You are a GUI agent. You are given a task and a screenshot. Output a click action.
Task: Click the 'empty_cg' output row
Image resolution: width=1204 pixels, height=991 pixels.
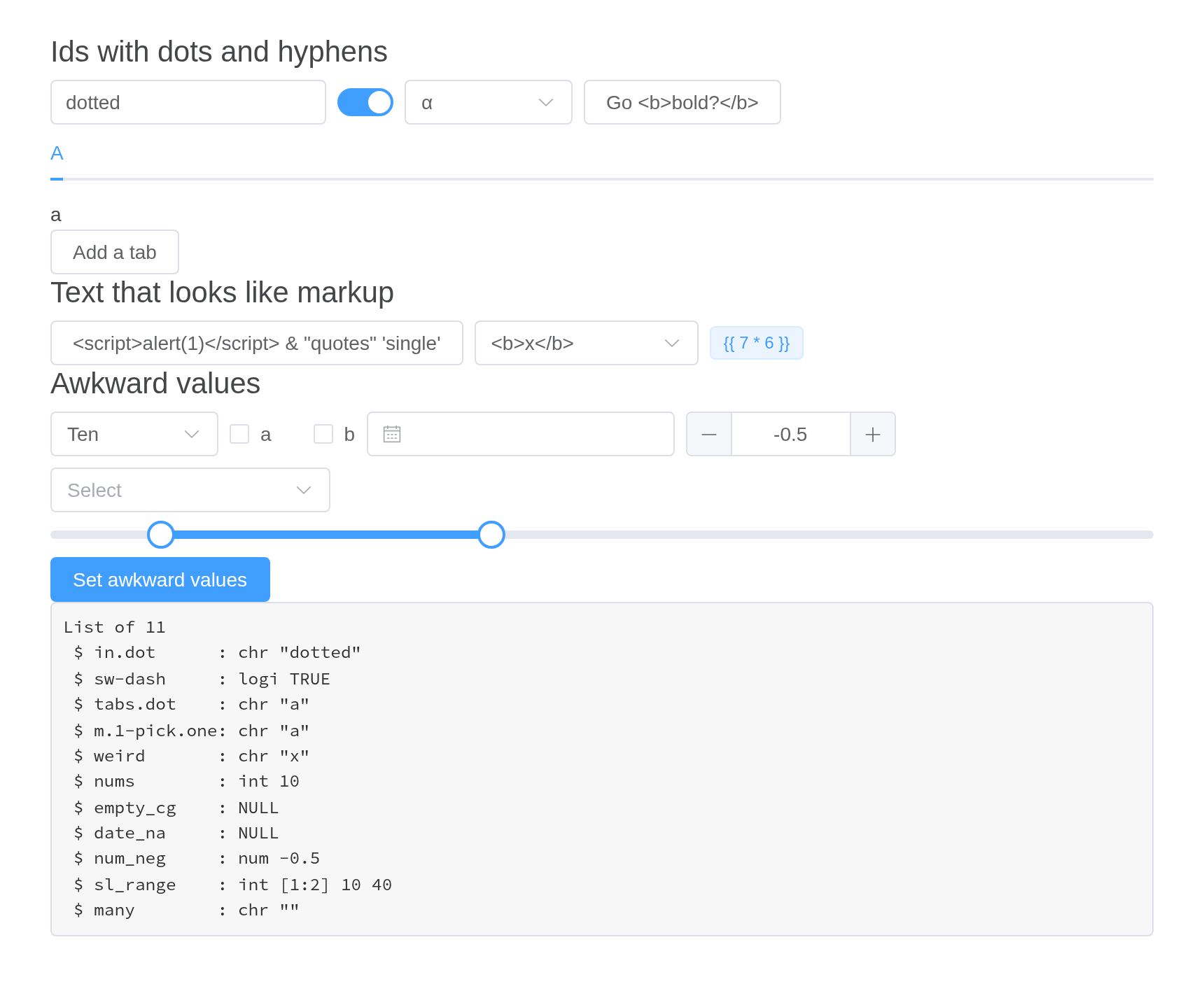click(x=176, y=808)
